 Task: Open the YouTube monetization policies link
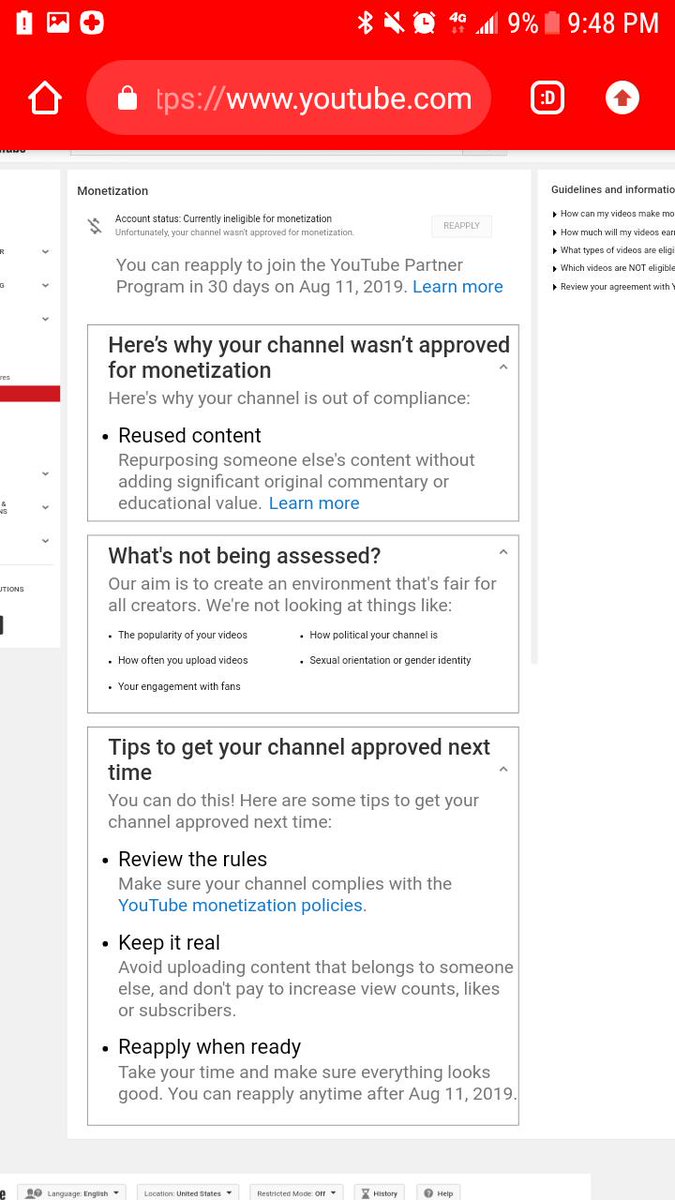(x=242, y=905)
